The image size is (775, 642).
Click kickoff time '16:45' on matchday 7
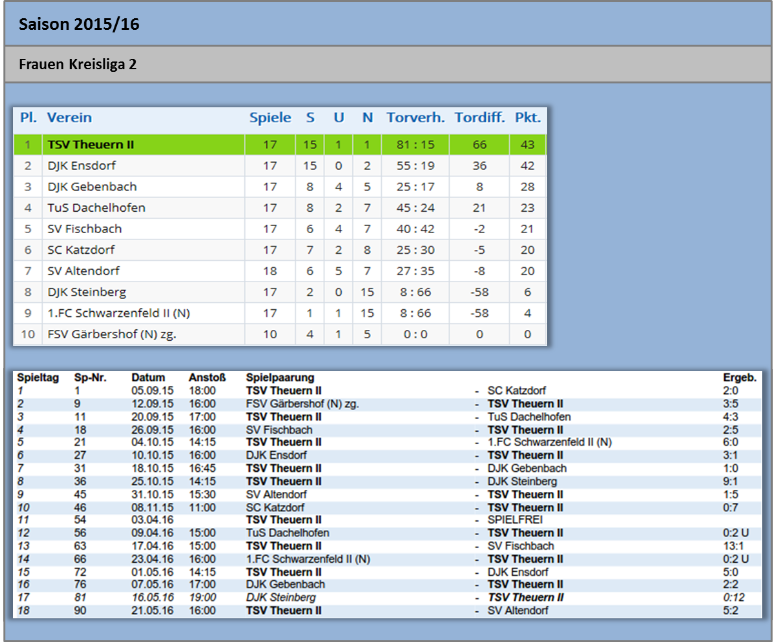point(202,469)
